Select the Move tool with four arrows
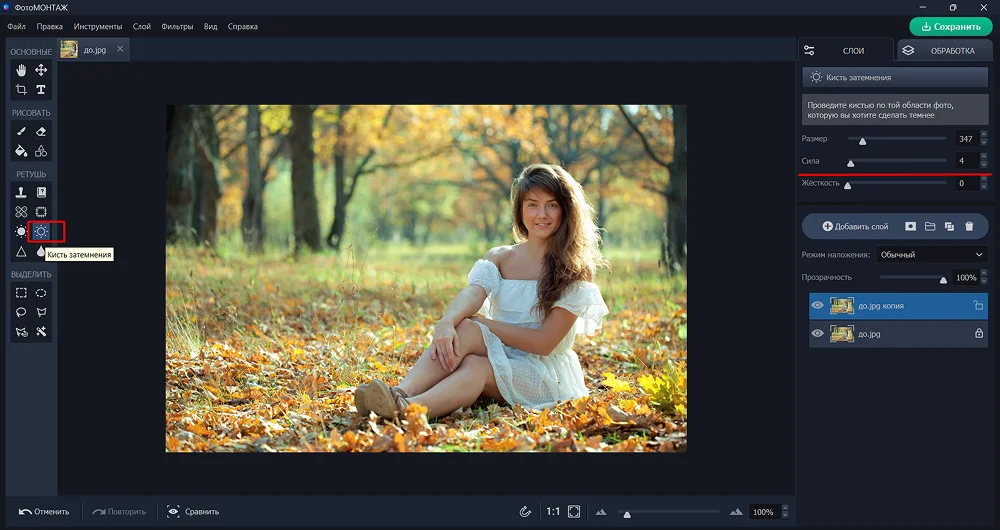Screen dimensions: 1000x530 pyautogui.click(x=41, y=70)
